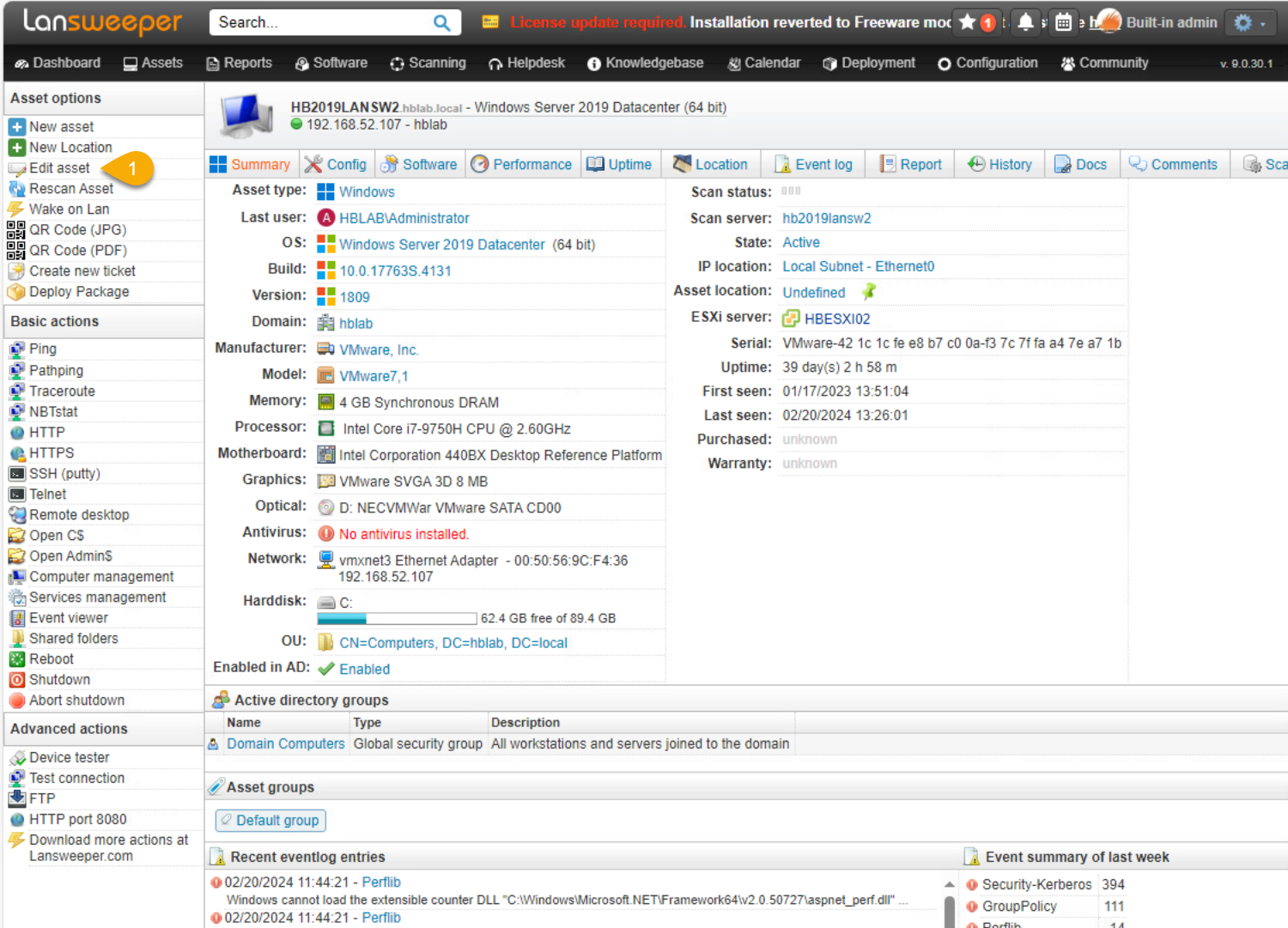Click the Security-Kerberos event summary row
This screenshot has width=1288, height=928.
[x=1045, y=884]
